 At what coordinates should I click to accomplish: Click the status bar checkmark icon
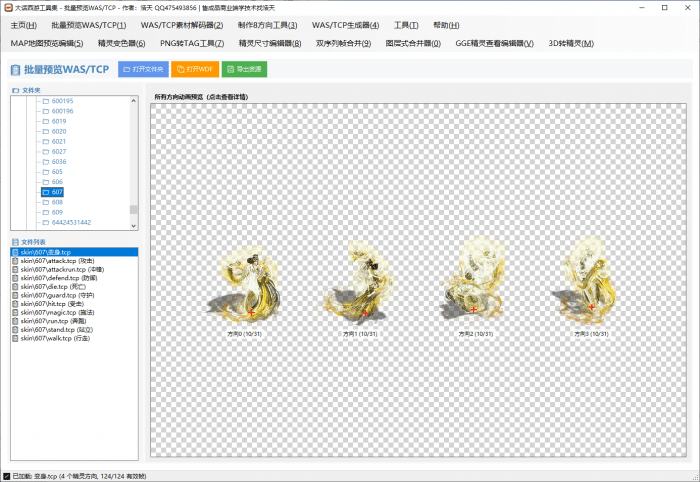(x=7, y=476)
